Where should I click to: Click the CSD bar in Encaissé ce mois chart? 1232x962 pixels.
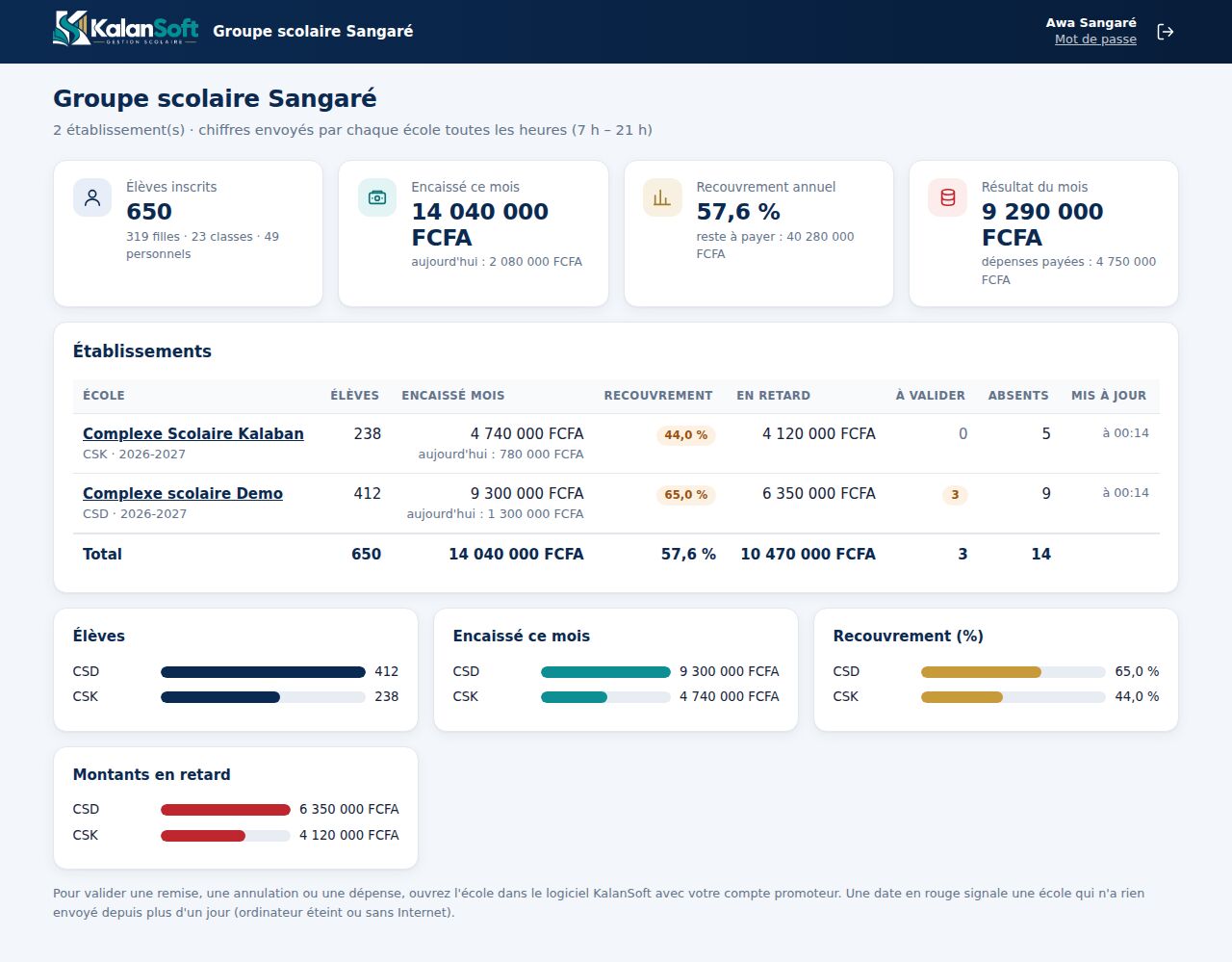tap(605, 672)
